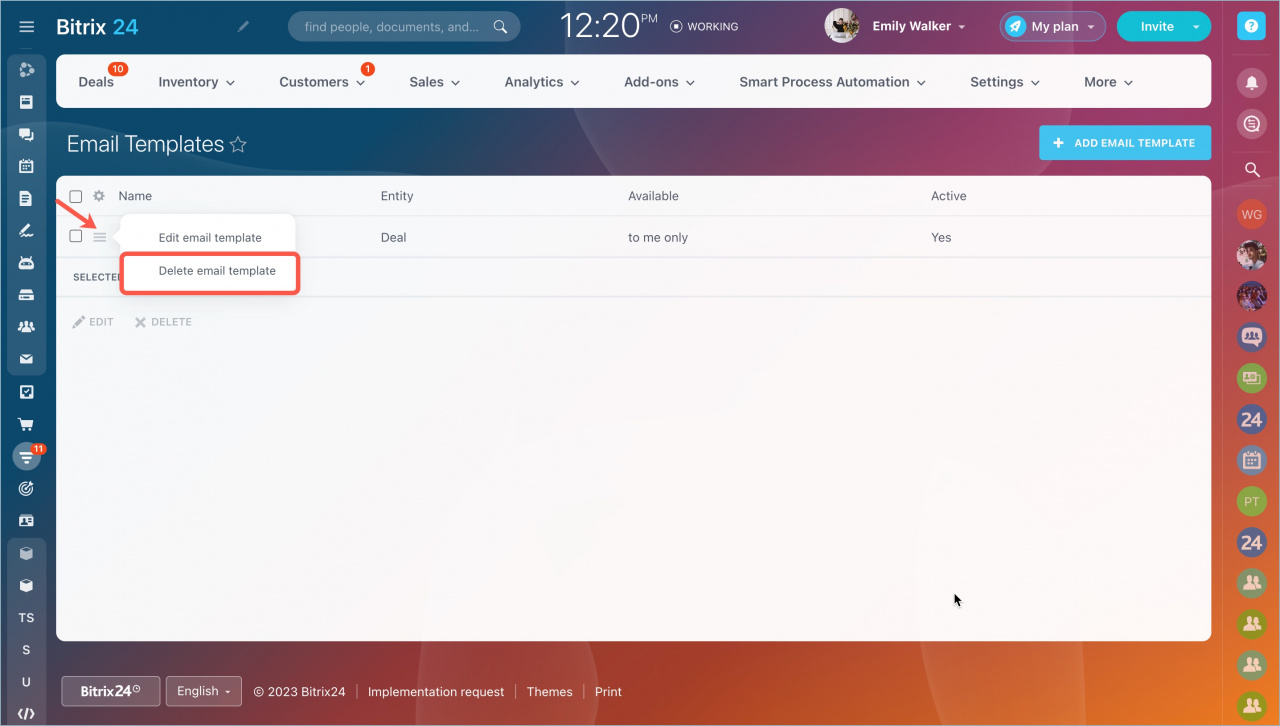Open the workgroups people icon in left sidebar
The height and width of the screenshot is (726, 1280).
27,327
